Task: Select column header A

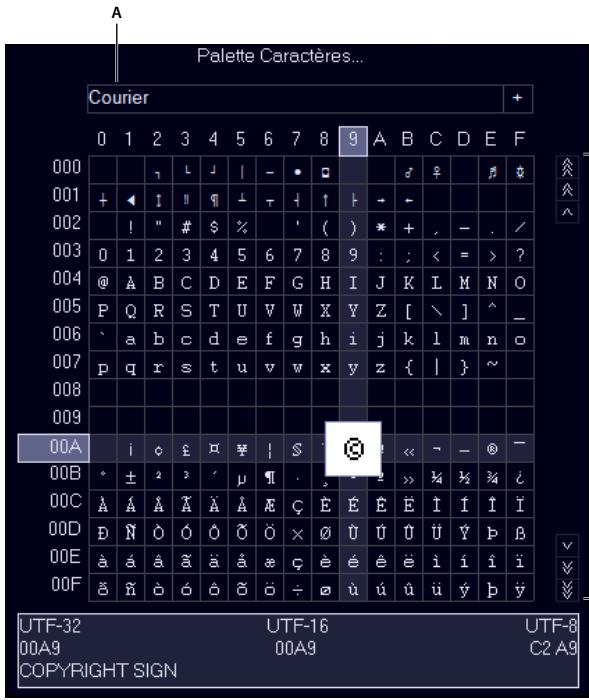Action: click(x=380, y=139)
